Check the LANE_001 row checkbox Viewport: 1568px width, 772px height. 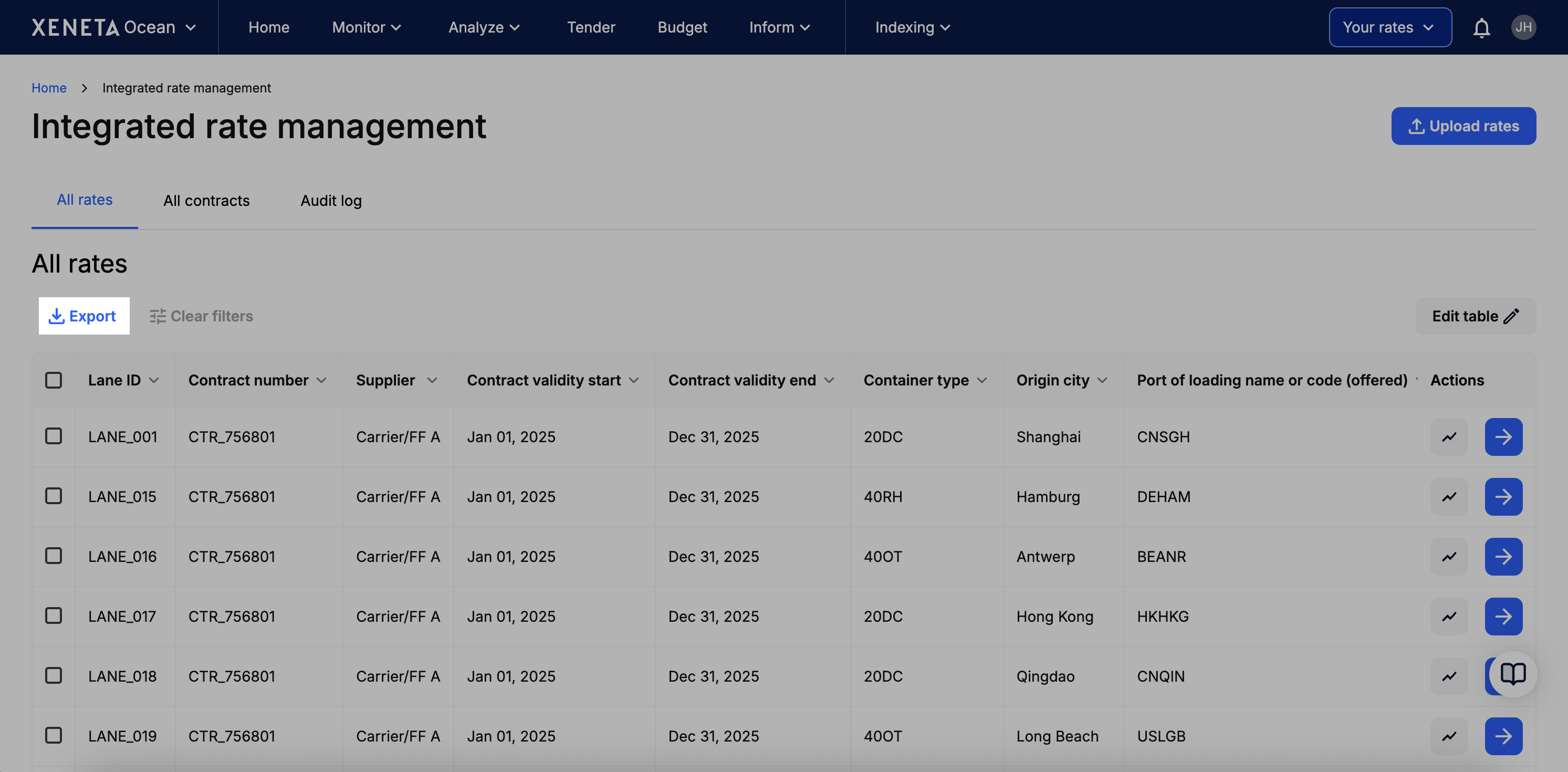click(x=54, y=436)
